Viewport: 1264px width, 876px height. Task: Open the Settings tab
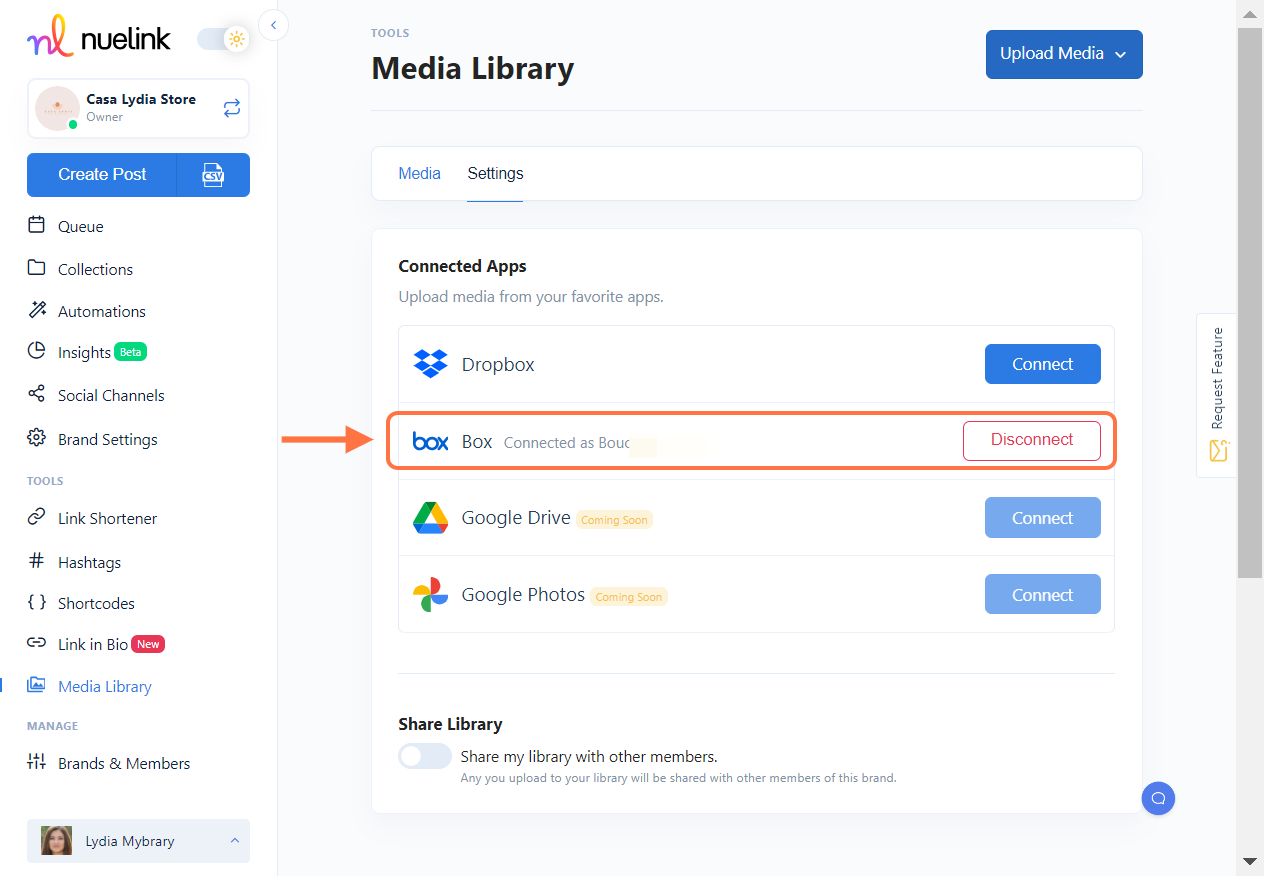(494, 173)
